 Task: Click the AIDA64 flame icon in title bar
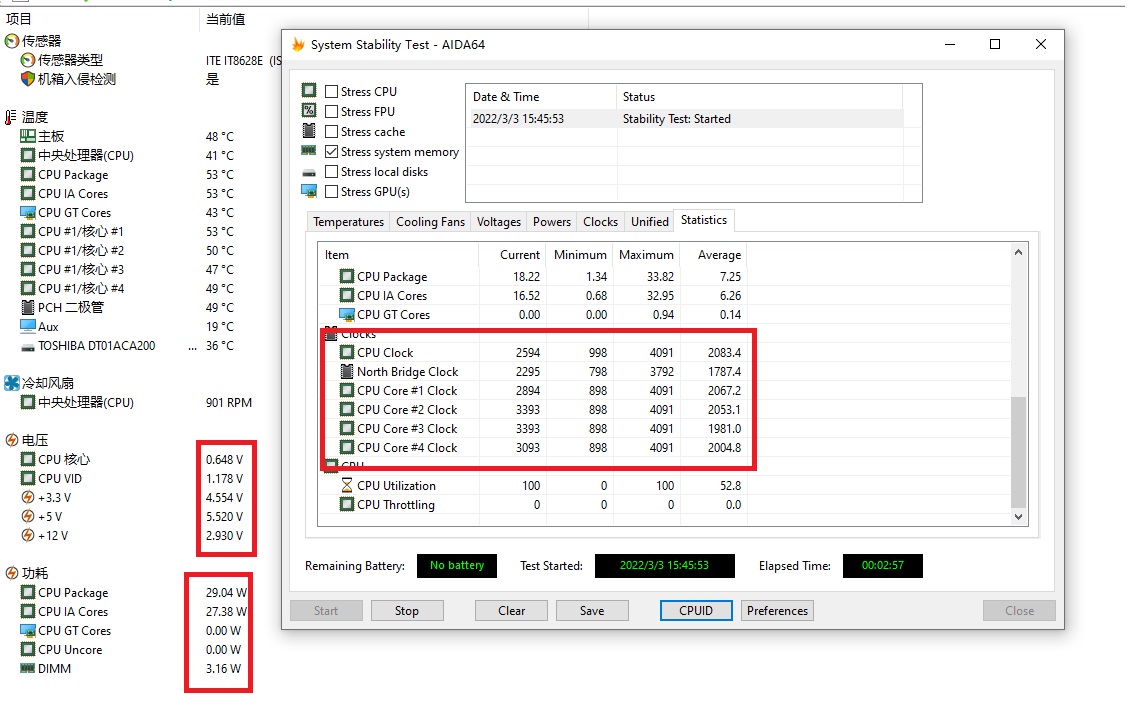coord(298,45)
